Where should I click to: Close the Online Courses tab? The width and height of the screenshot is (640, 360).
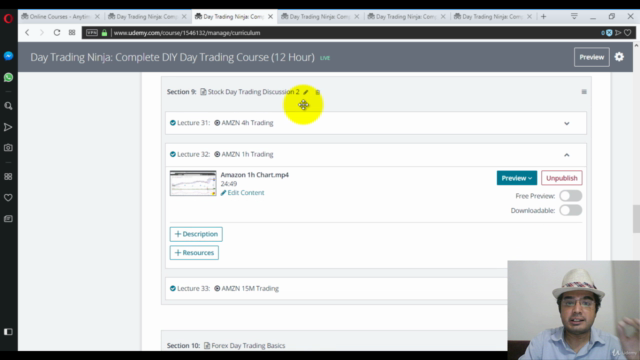(x=97, y=16)
